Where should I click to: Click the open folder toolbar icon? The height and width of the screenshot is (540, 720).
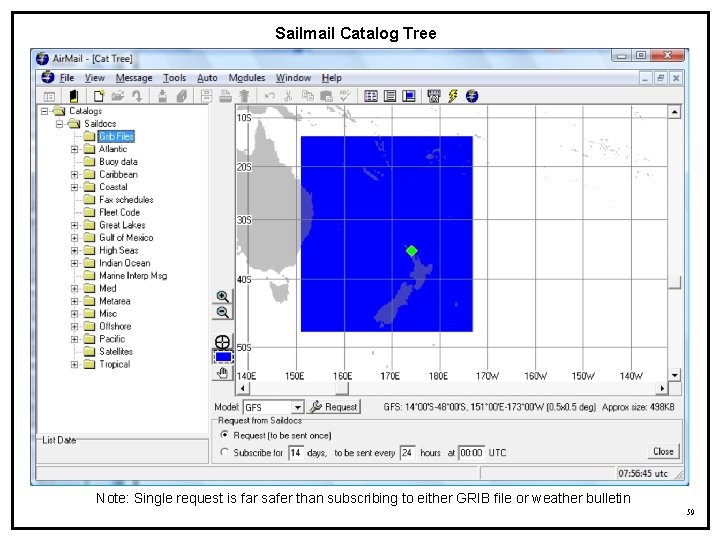coord(118,96)
